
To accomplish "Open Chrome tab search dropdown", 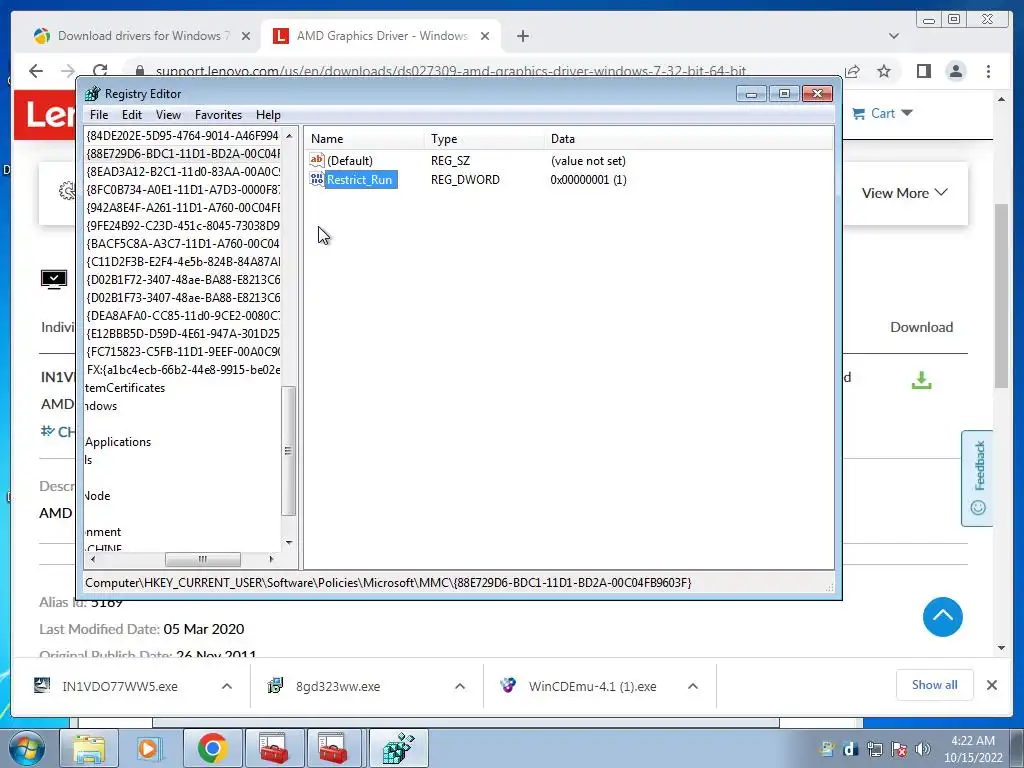I will tap(893, 36).
